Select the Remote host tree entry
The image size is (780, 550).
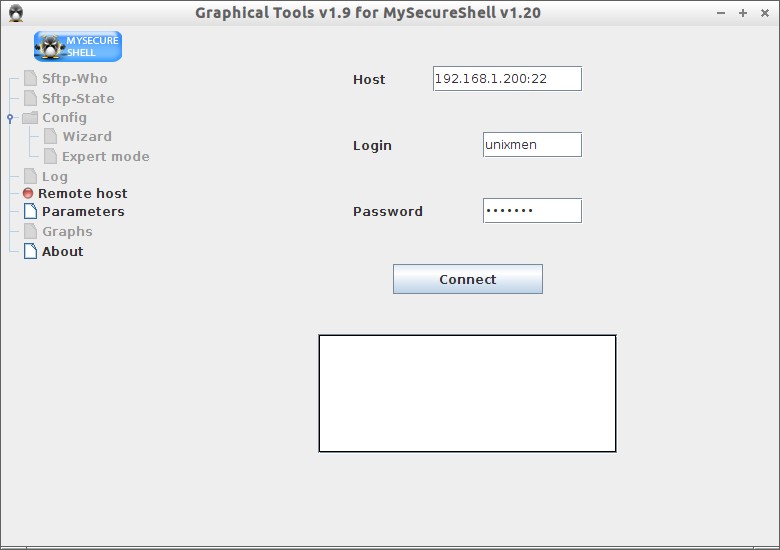click(x=83, y=193)
